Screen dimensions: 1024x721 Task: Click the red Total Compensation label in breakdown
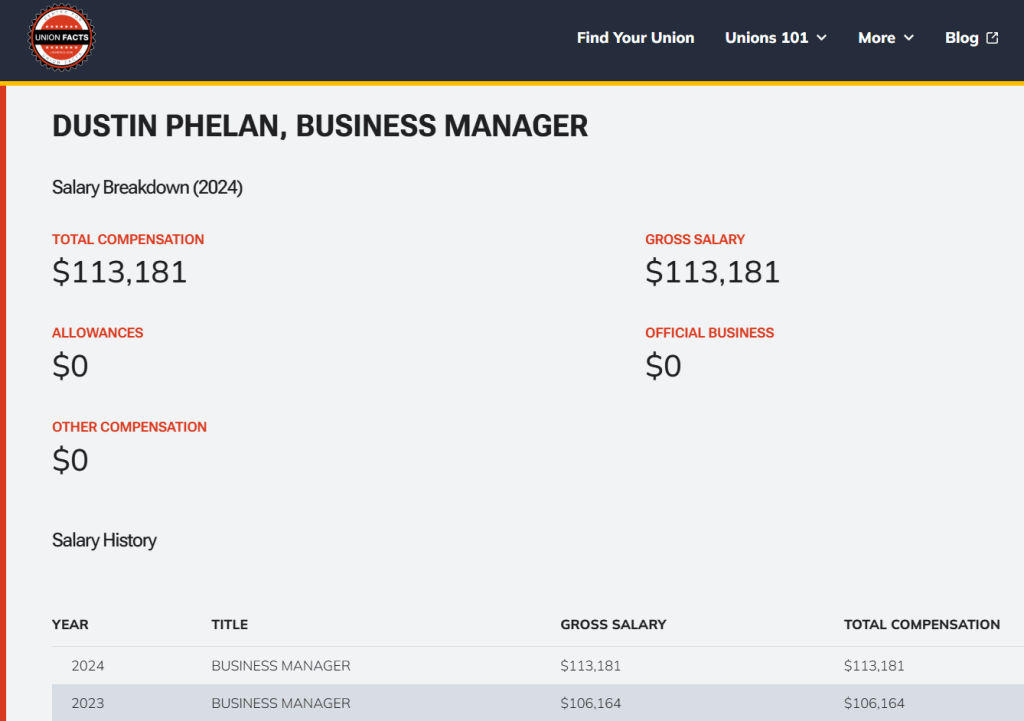[128, 240]
